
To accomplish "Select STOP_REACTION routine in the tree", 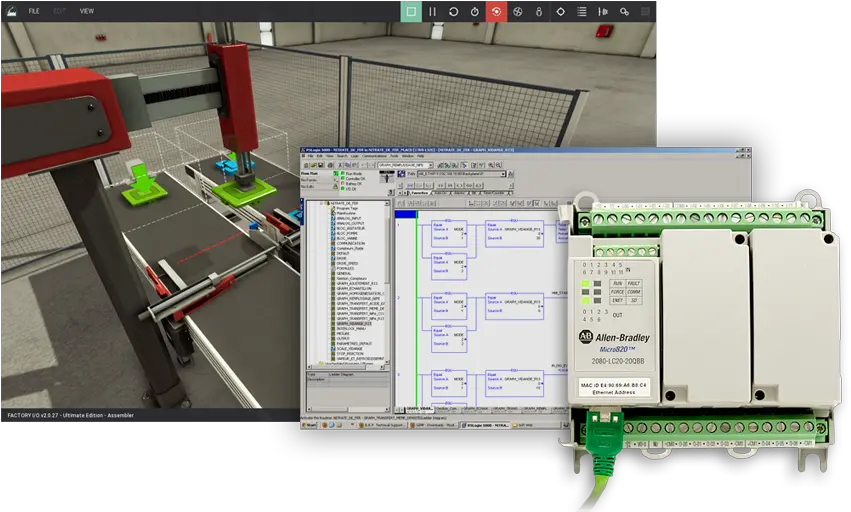I will click(x=350, y=353).
